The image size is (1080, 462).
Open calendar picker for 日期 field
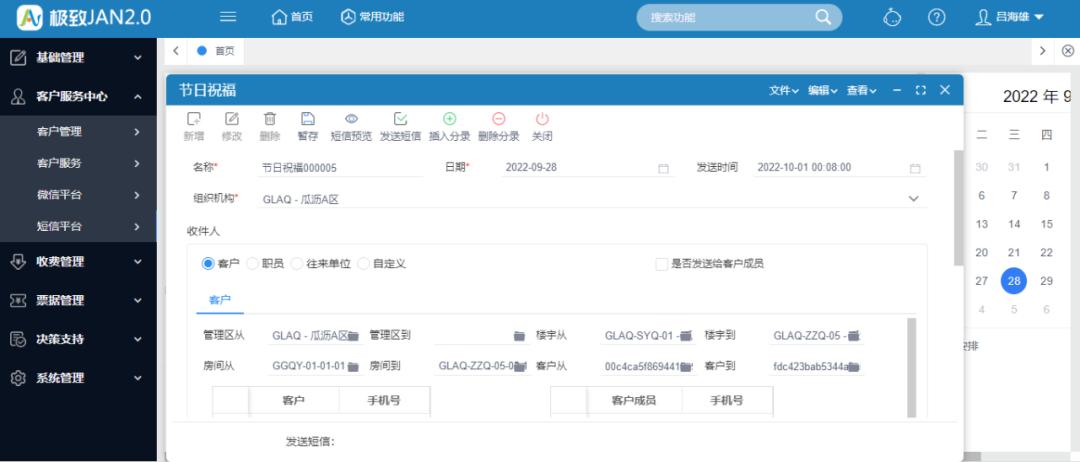663,168
